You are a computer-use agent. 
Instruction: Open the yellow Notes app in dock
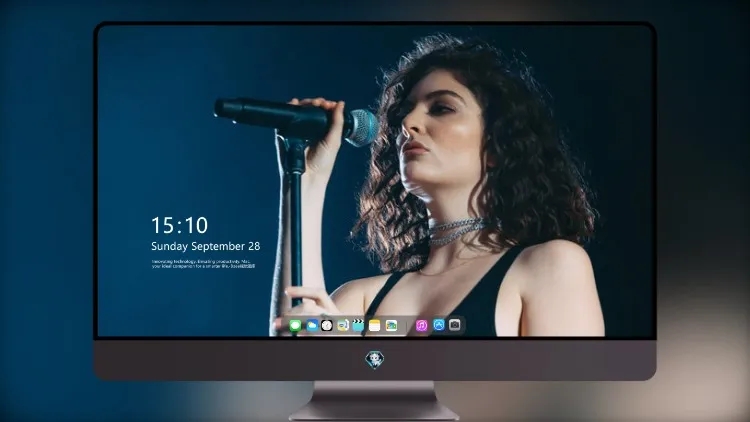click(375, 325)
